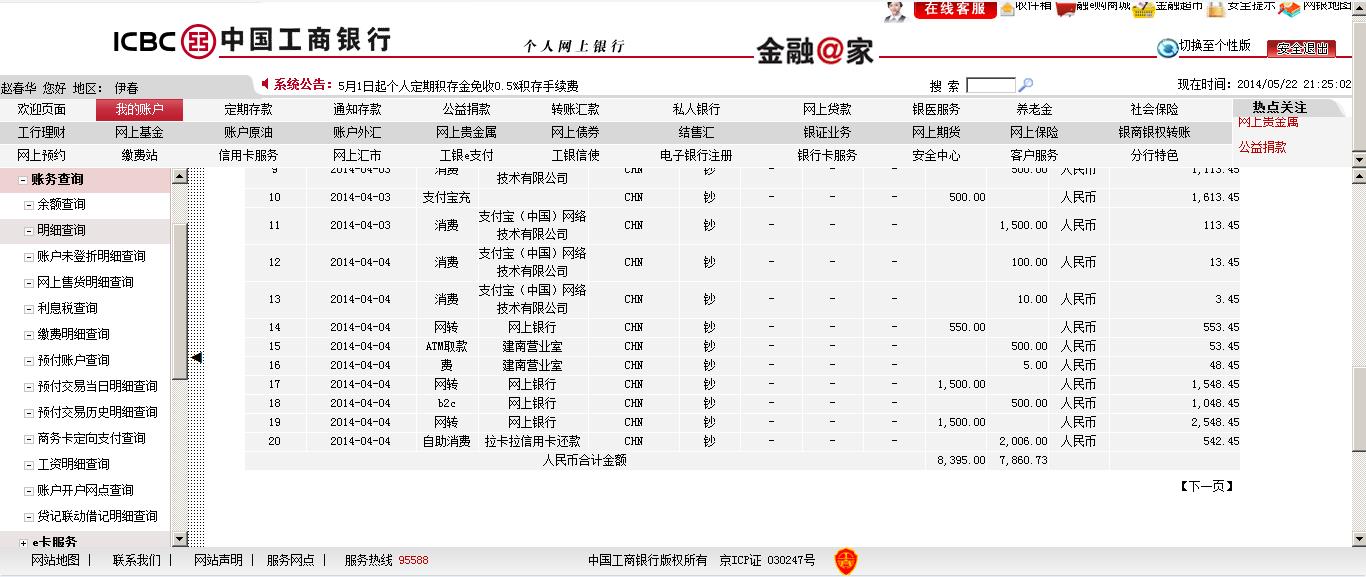
Task: Click the search magnifier icon
Action: click(1025, 86)
